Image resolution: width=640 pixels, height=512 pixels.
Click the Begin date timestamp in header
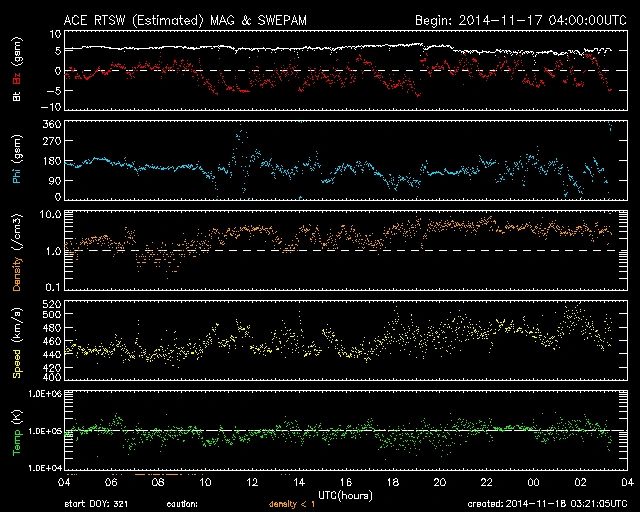518,19
